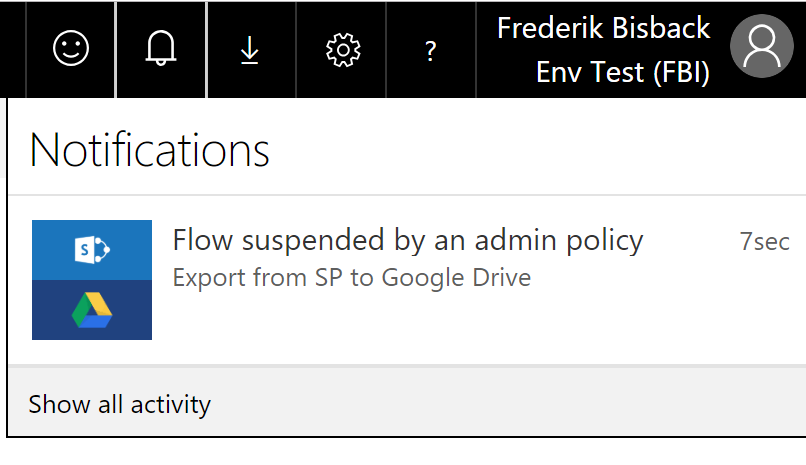Screen dimensions: 806x465
Task: Open the settings gear
Action: pyautogui.click(x=342, y=49)
